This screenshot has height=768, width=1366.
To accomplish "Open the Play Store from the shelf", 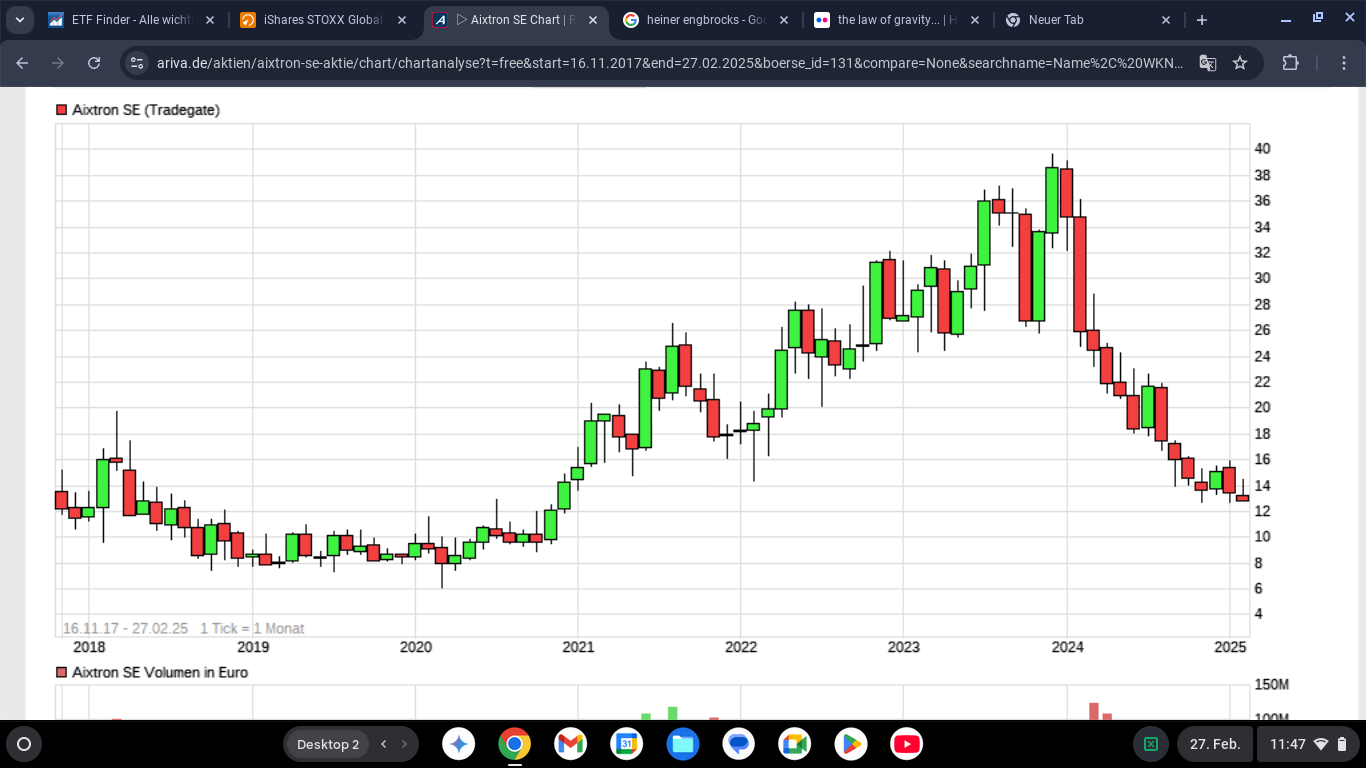I will coord(851,744).
